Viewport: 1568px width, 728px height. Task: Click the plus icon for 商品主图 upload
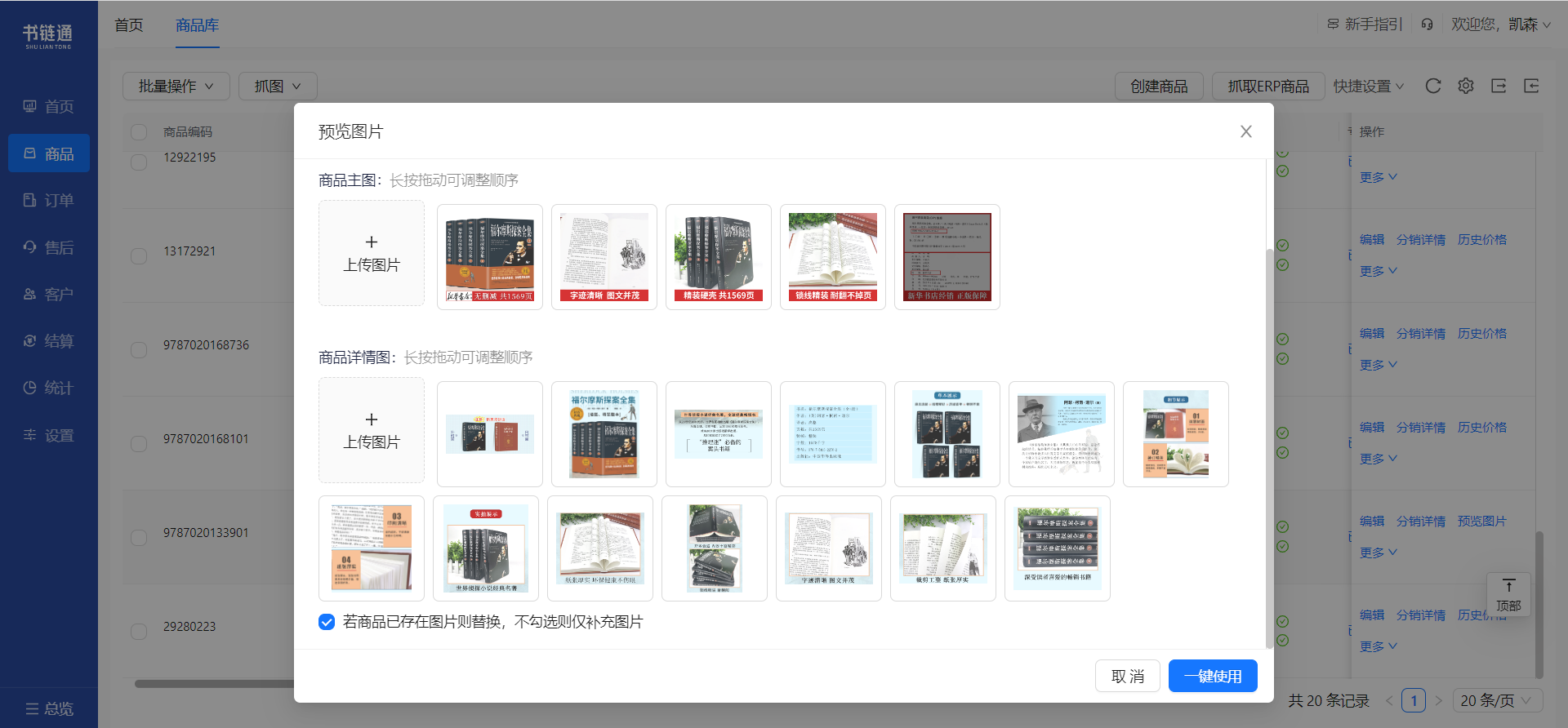coord(372,242)
